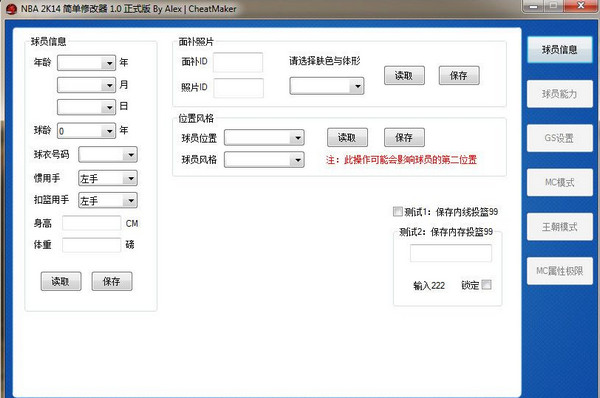The image size is (600, 398).
Task: Switch to the GS设置 tab
Action: click(x=559, y=138)
